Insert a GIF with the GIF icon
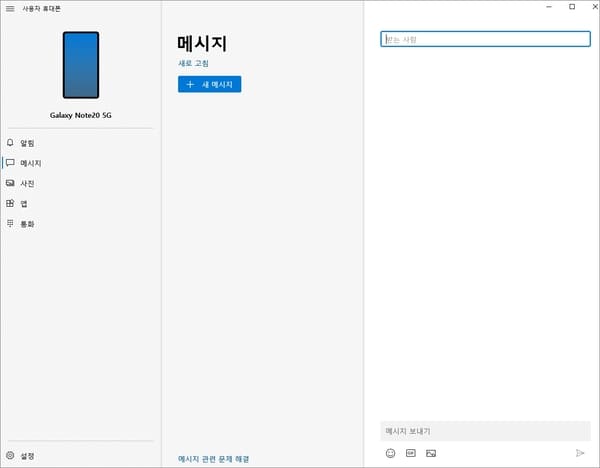The height and width of the screenshot is (468, 600). point(411,453)
